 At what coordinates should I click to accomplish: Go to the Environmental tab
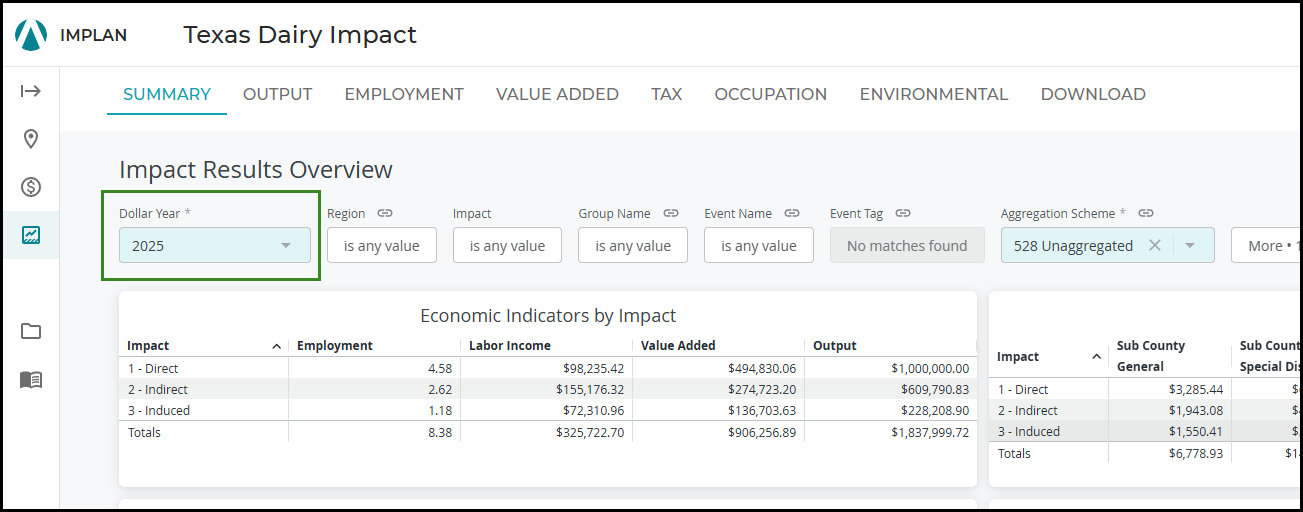(933, 94)
